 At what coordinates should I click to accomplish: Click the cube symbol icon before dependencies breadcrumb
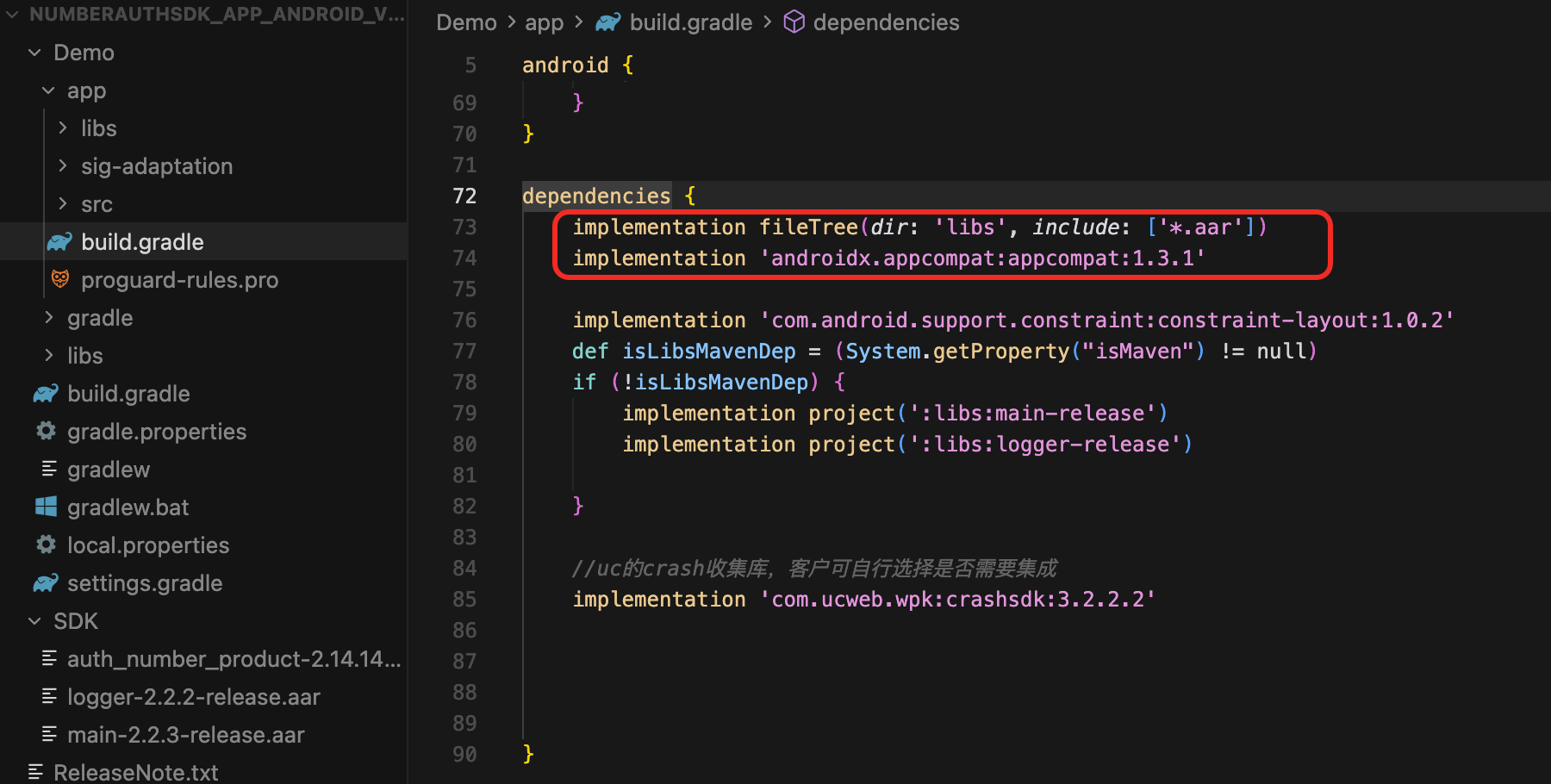(794, 22)
